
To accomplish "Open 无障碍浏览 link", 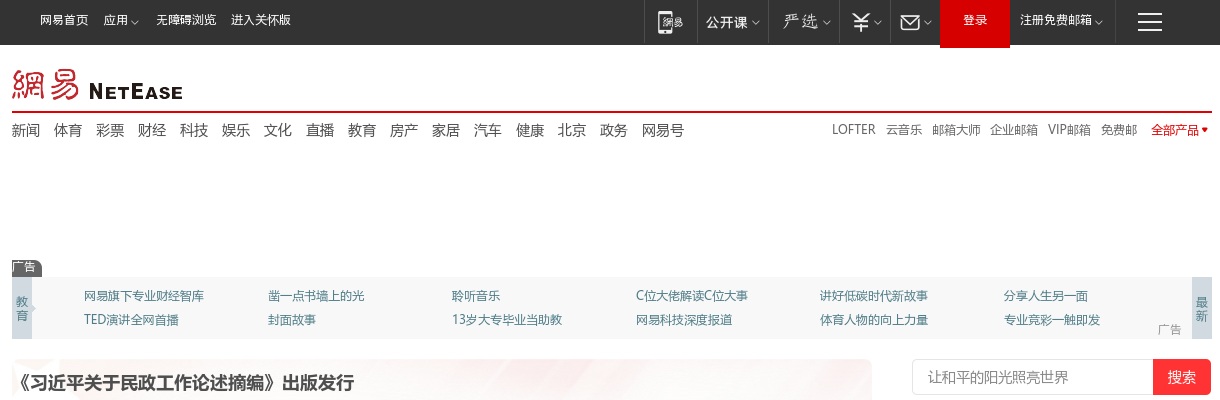I will point(186,20).
